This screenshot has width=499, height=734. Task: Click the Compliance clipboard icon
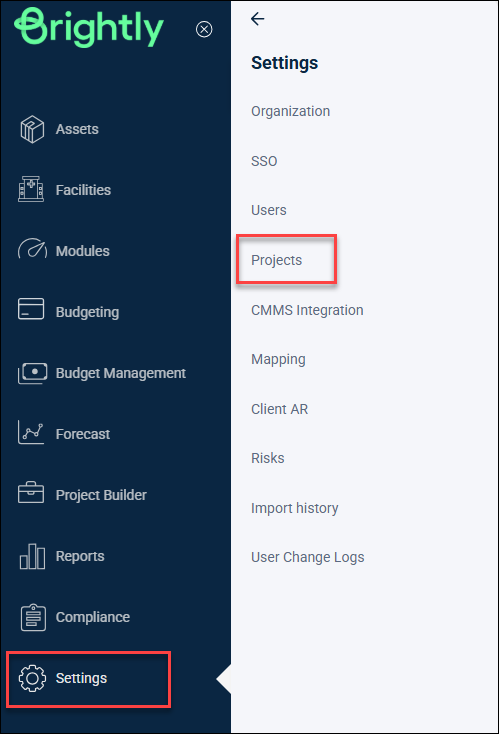tap(33, 617)
